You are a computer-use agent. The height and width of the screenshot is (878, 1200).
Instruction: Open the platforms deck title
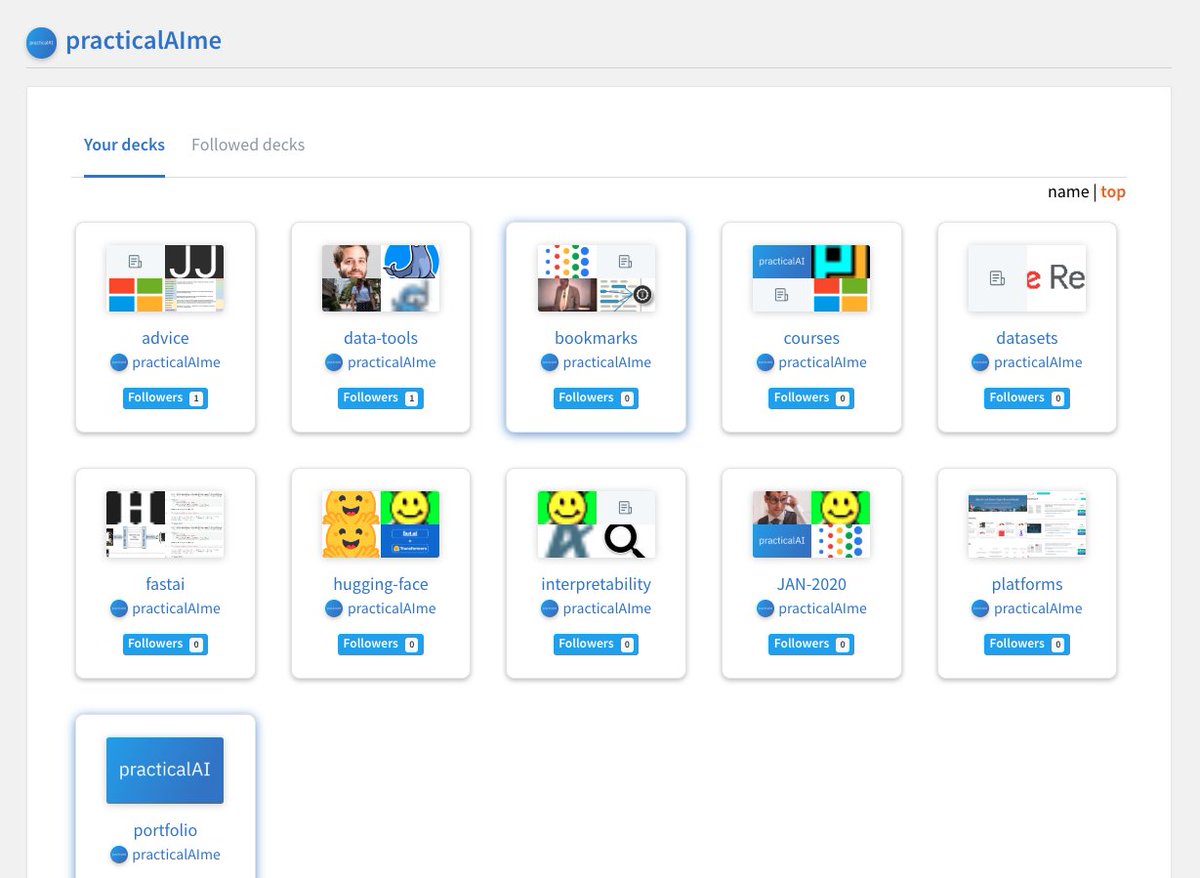tap(1027, 584)
